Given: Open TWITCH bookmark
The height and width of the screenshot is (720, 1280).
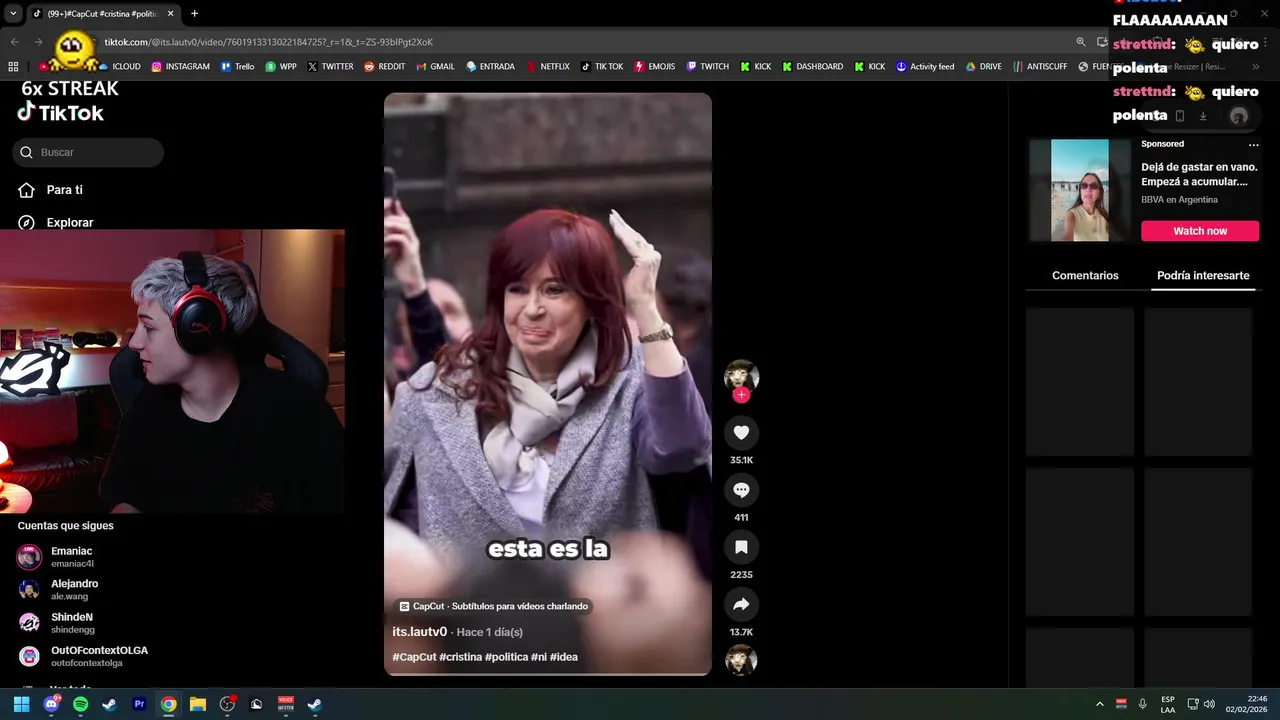Looking at the screenshot, I should click(707, 67).
